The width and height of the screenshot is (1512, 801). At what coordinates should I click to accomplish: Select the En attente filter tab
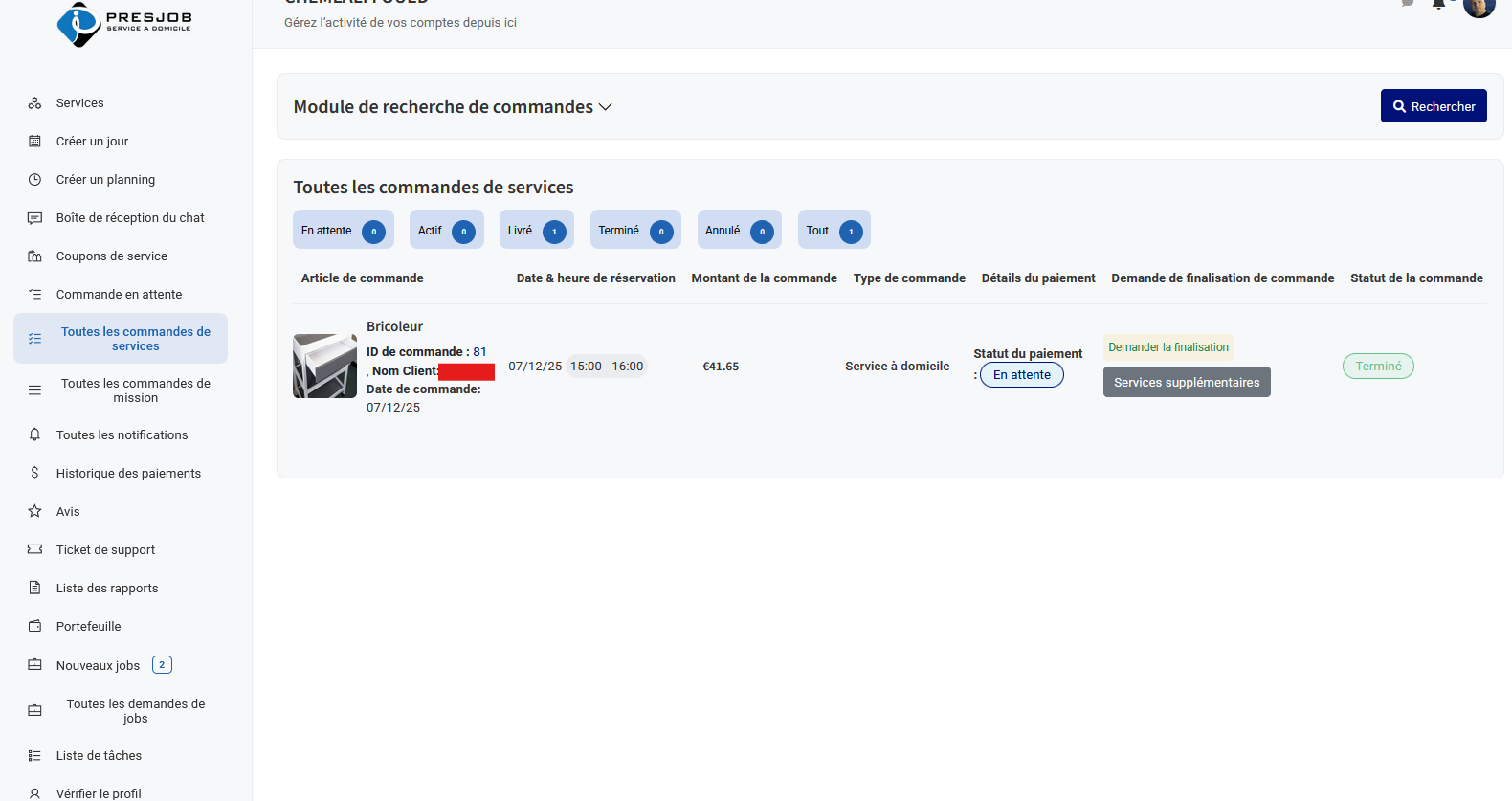(x=344, y=230)
